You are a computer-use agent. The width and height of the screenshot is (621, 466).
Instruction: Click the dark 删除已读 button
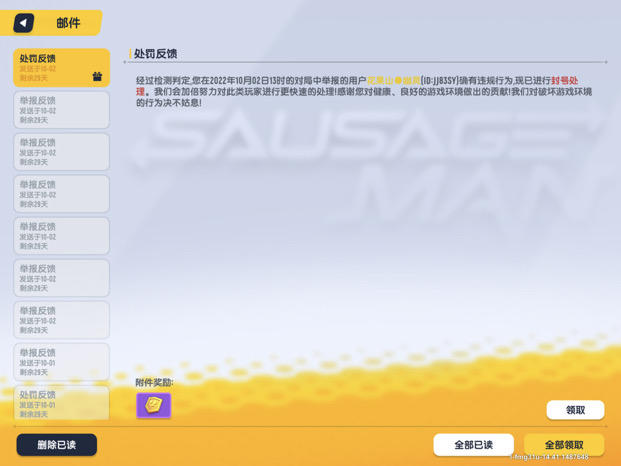point(57,444)
